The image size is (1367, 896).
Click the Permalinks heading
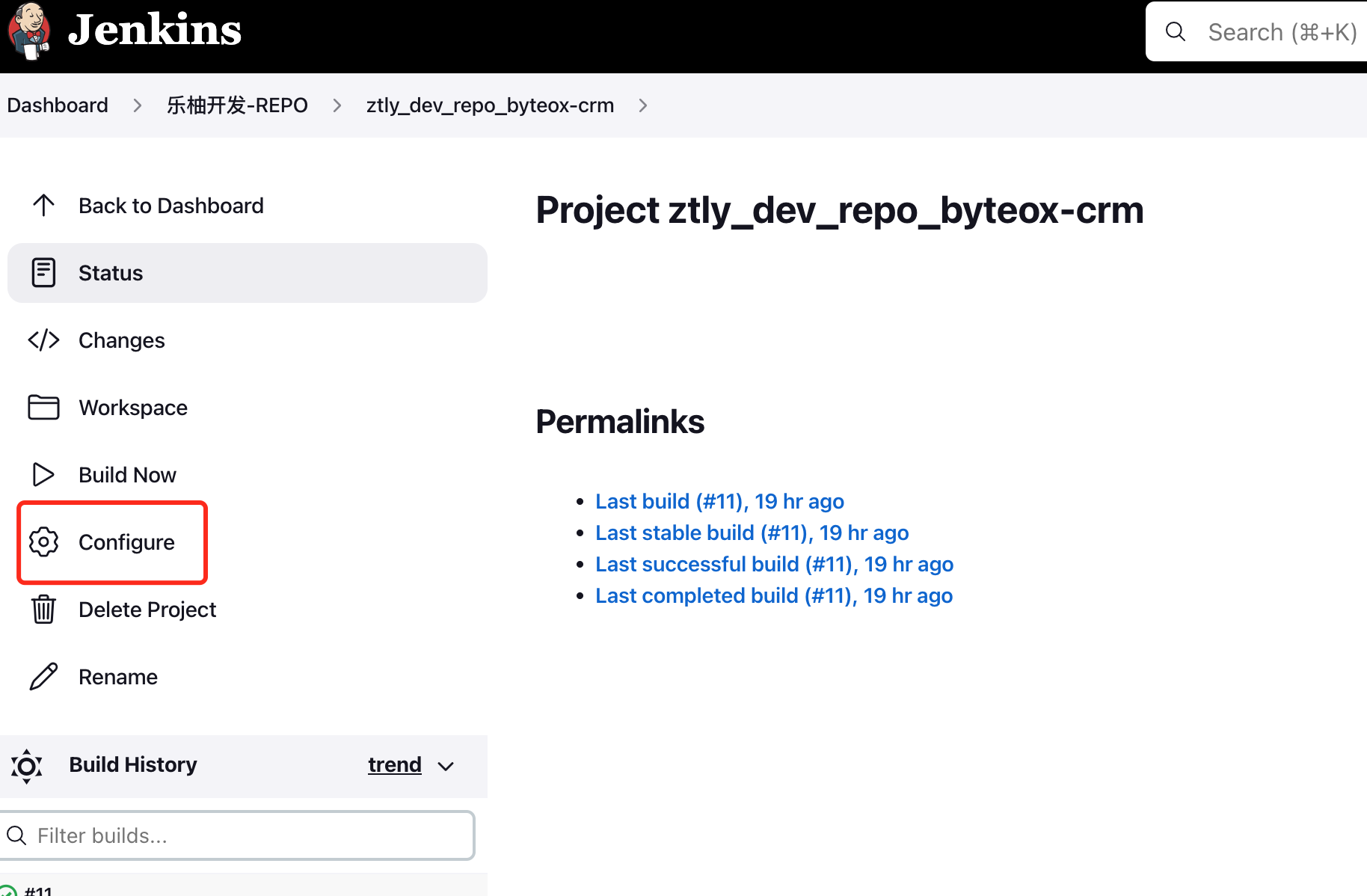point(620,422)
